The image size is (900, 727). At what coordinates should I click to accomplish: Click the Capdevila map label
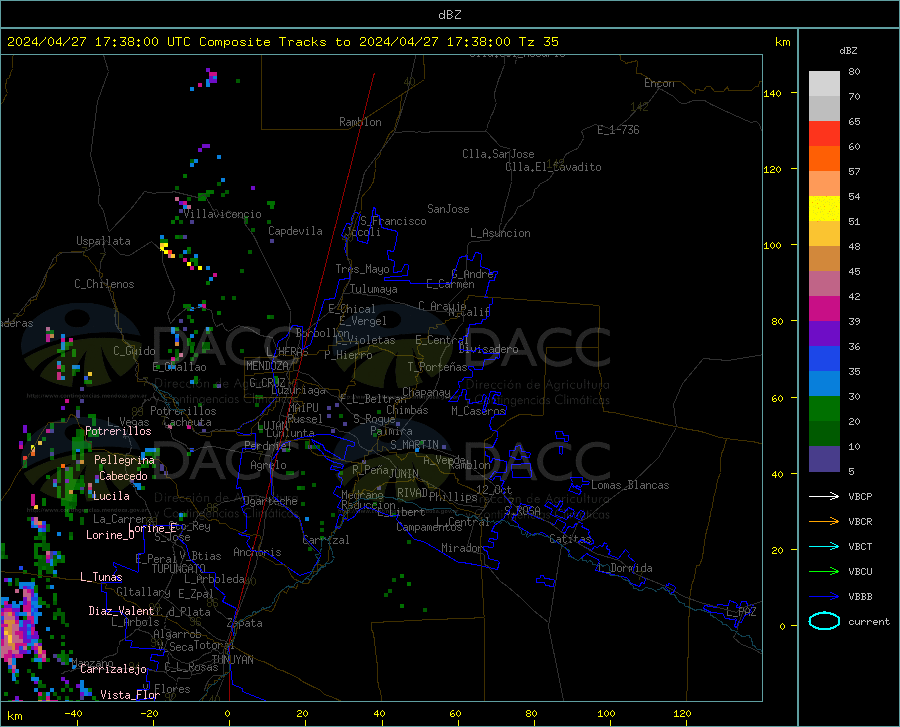295,231
